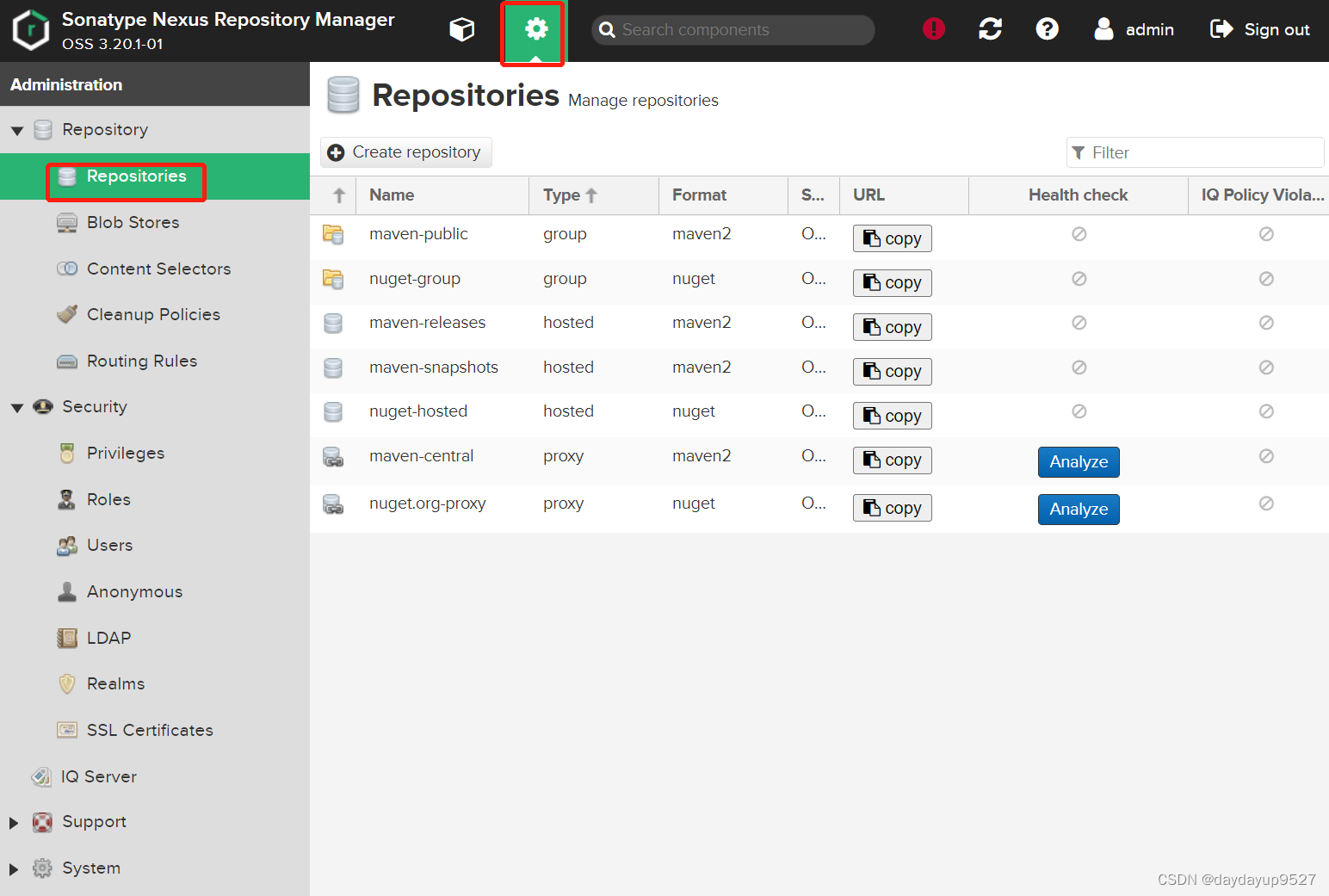Click the red system alert icon

[934, 29]
